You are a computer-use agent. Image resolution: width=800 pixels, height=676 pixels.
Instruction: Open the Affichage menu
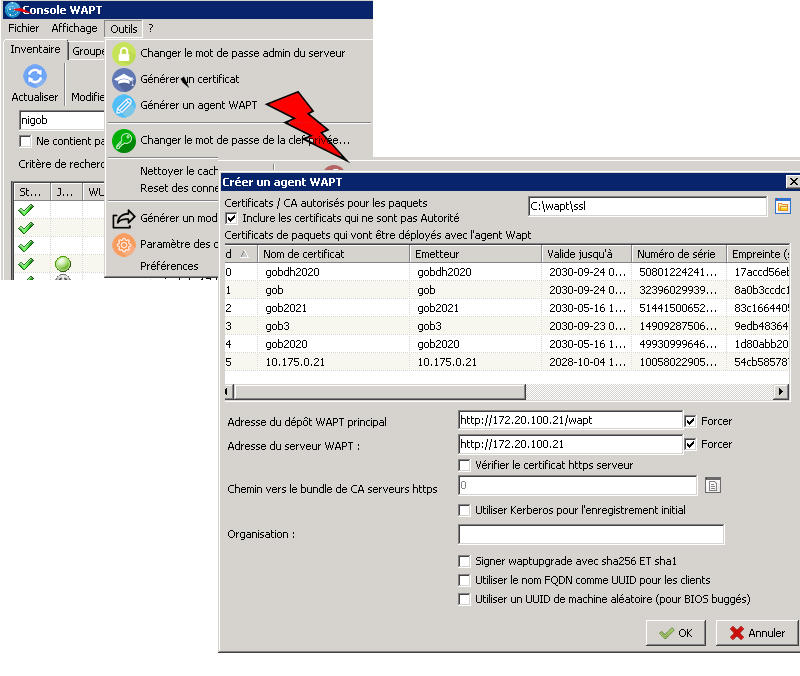74,29
